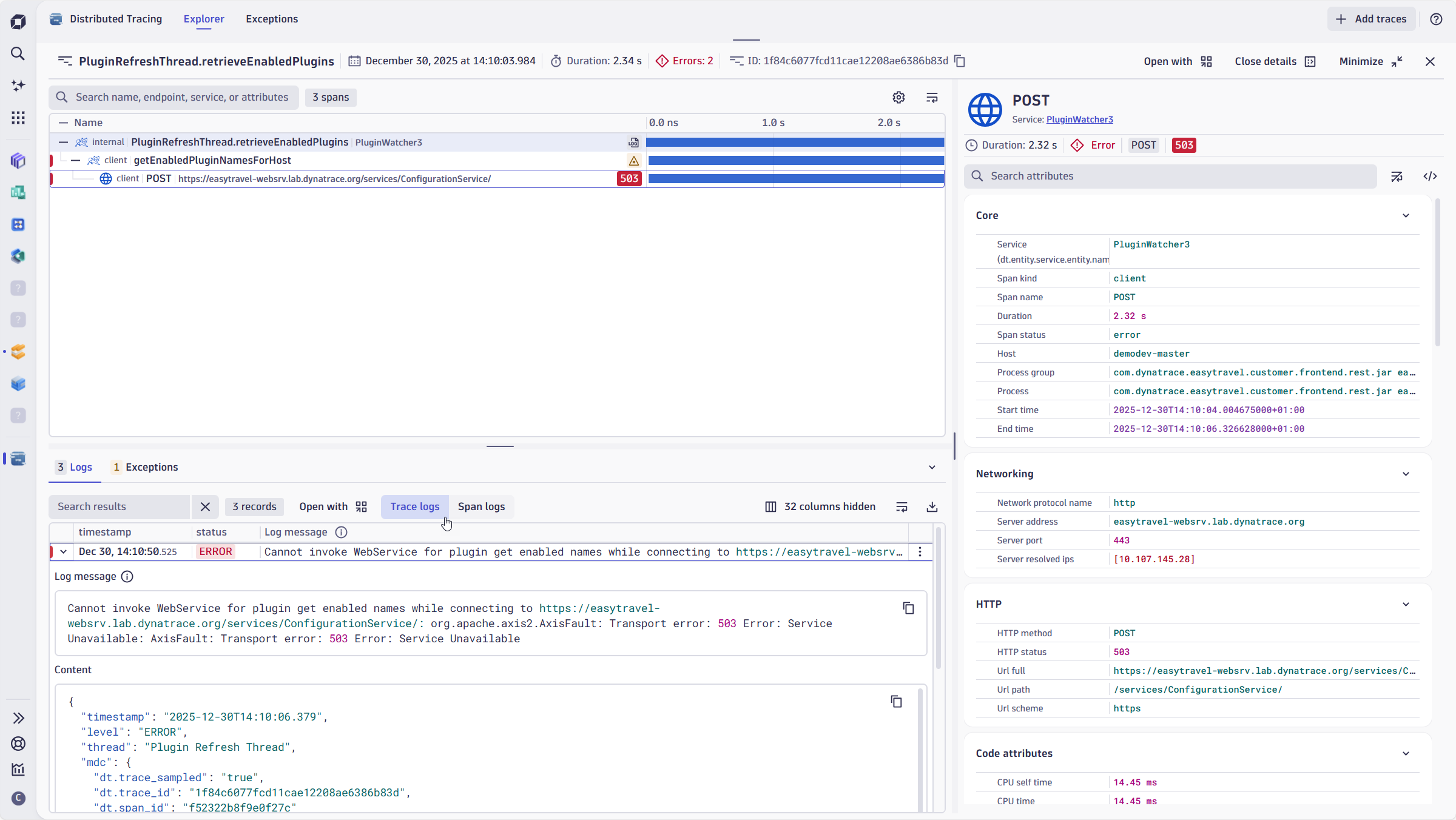
Task: Open the search icon in sidebar
Action: point(18,54)
